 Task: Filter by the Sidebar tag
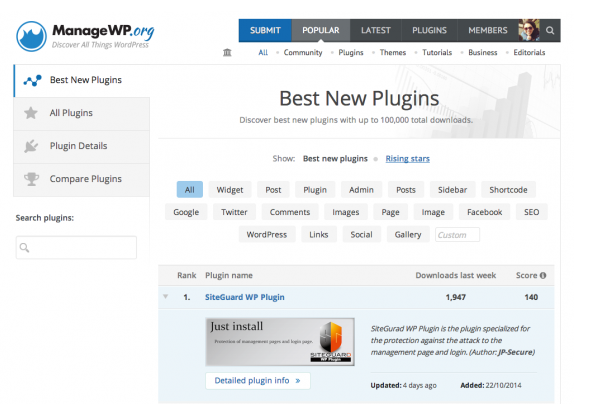[452, 190]
